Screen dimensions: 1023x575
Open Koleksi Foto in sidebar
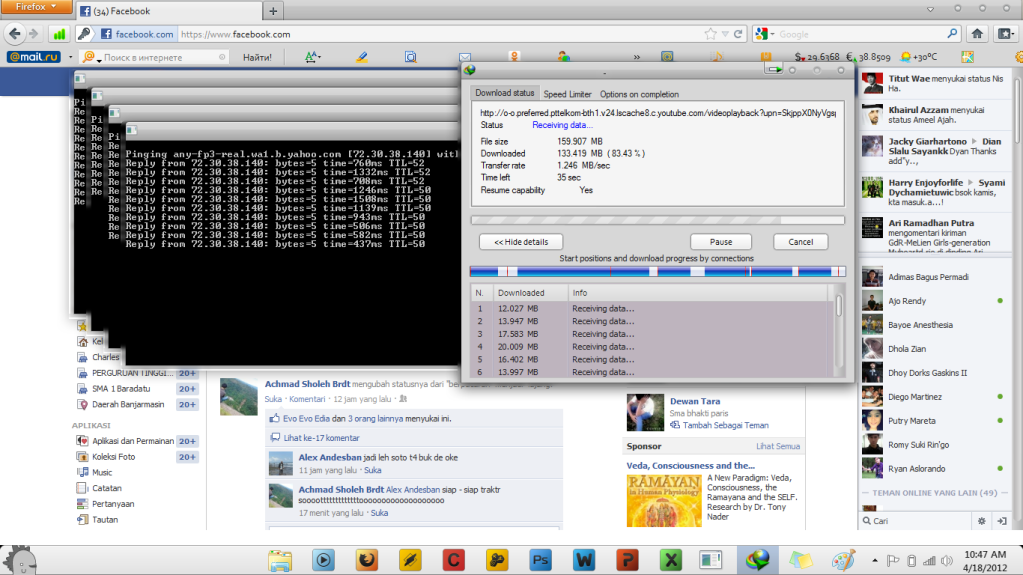pyautogui.click(x=114, y=456)
